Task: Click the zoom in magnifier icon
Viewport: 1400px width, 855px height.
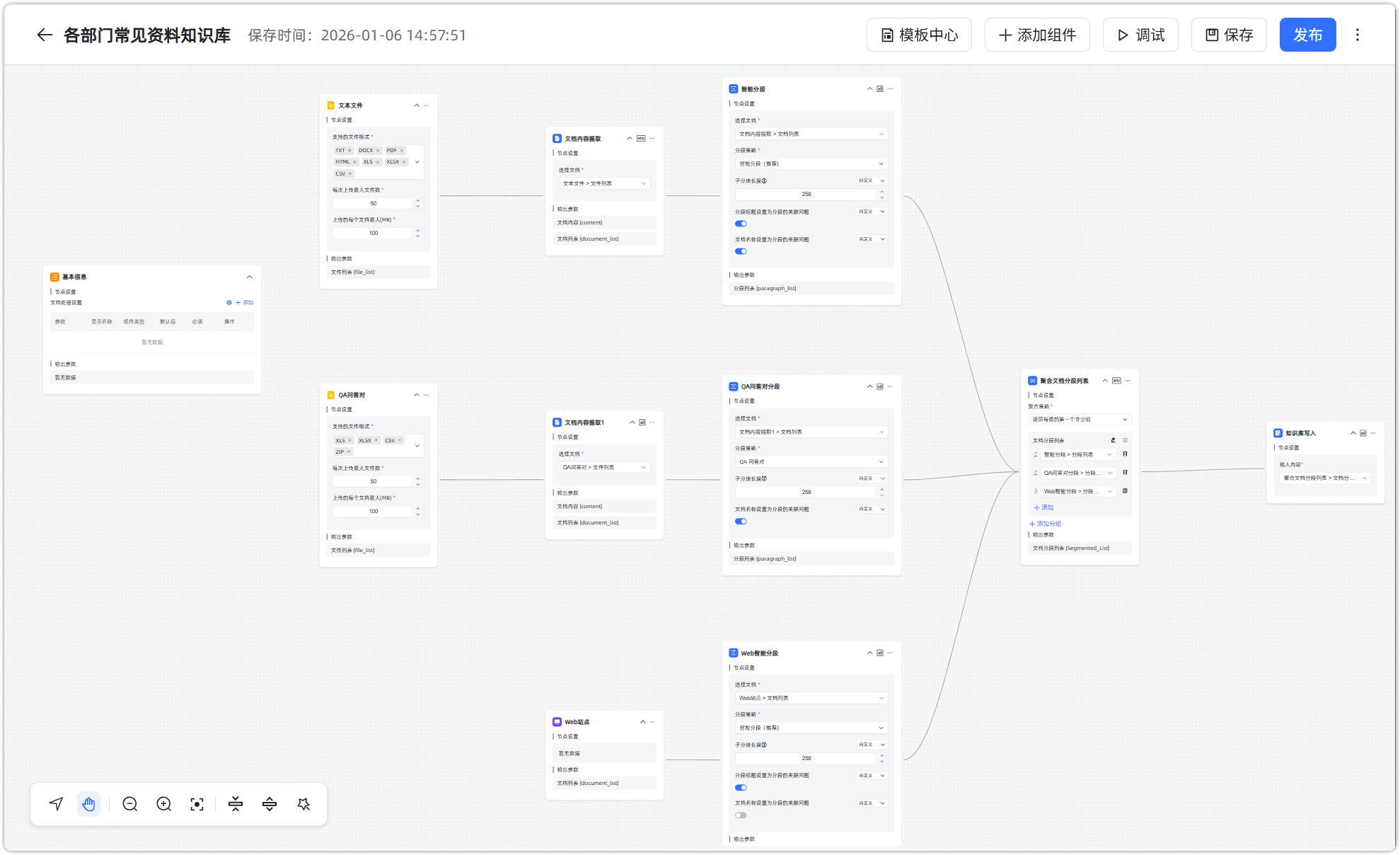Action: [163, 804]
